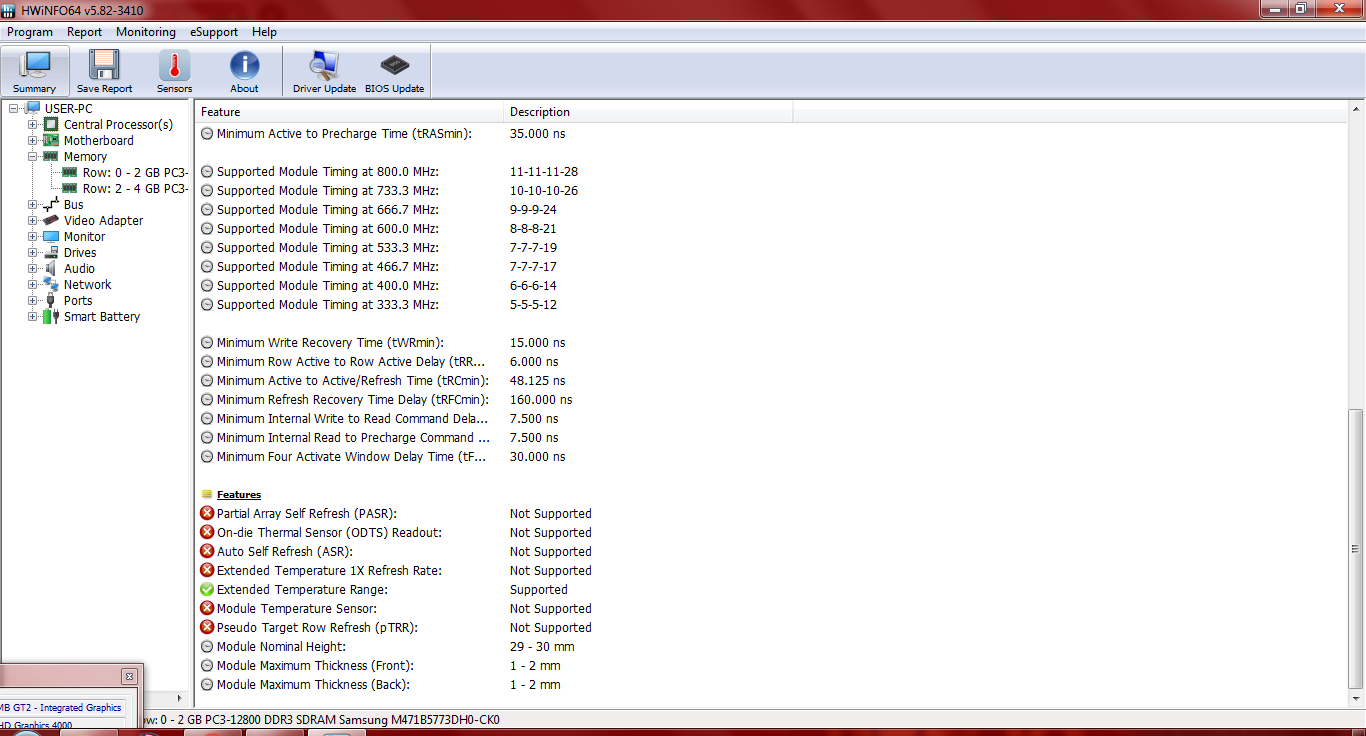Expand the Bus node
This screenshot has width=1366, height=736.
(x=33, y=204)
